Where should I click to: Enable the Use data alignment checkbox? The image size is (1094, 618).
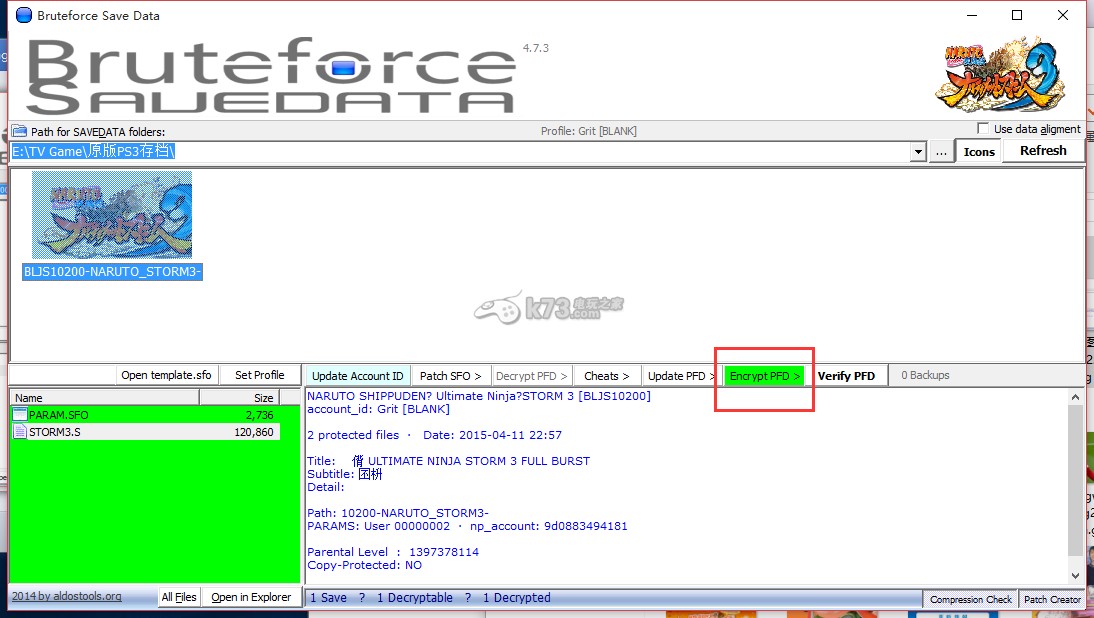pos(984,129)
